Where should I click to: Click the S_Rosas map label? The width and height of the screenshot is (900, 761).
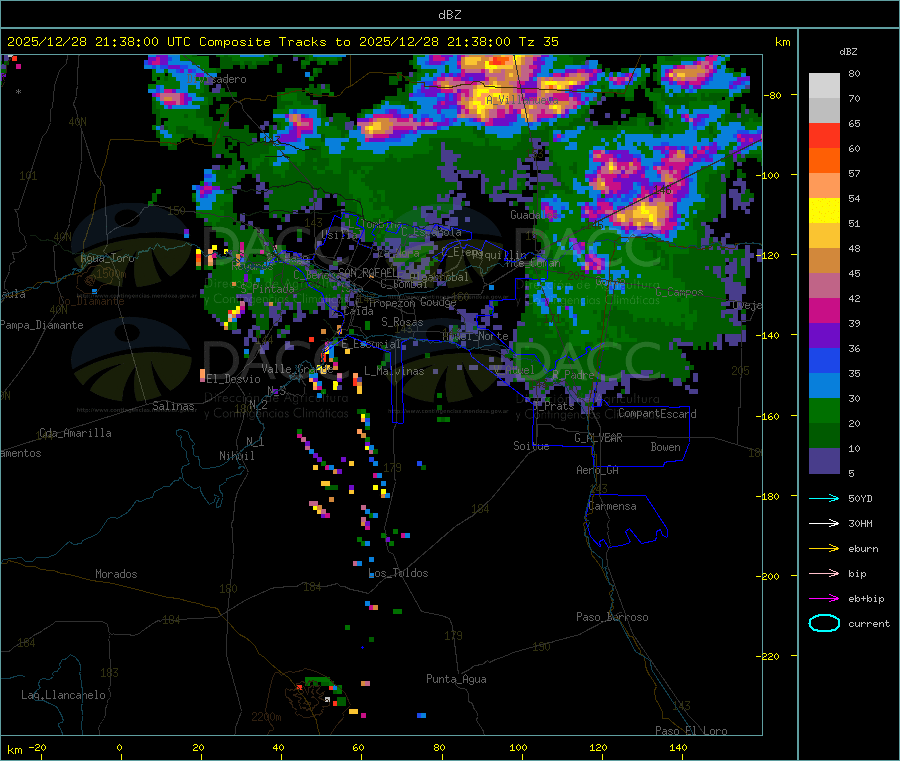[402, 322]
